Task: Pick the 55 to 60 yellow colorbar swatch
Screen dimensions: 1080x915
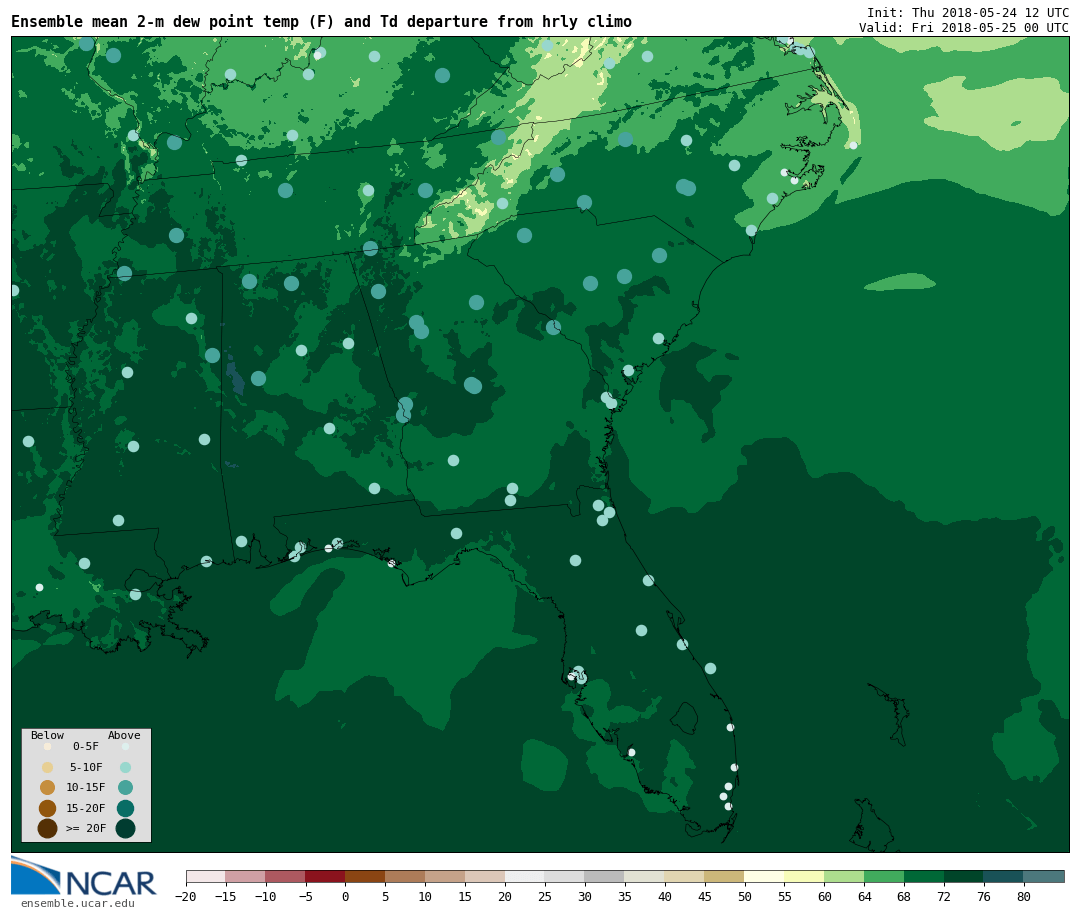Action: 804,876
